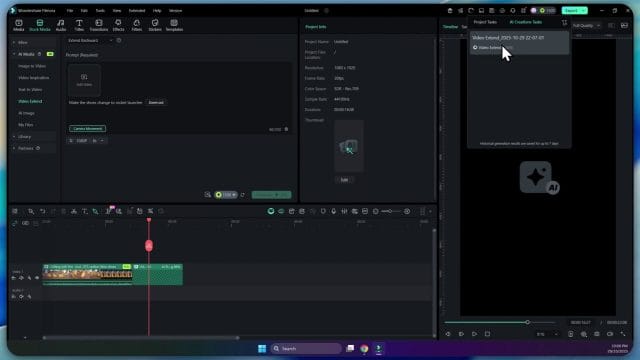Viewport: 640px width, 360px height.
Task: Split the clip with the scissors icon
Action: coord(74,211)
